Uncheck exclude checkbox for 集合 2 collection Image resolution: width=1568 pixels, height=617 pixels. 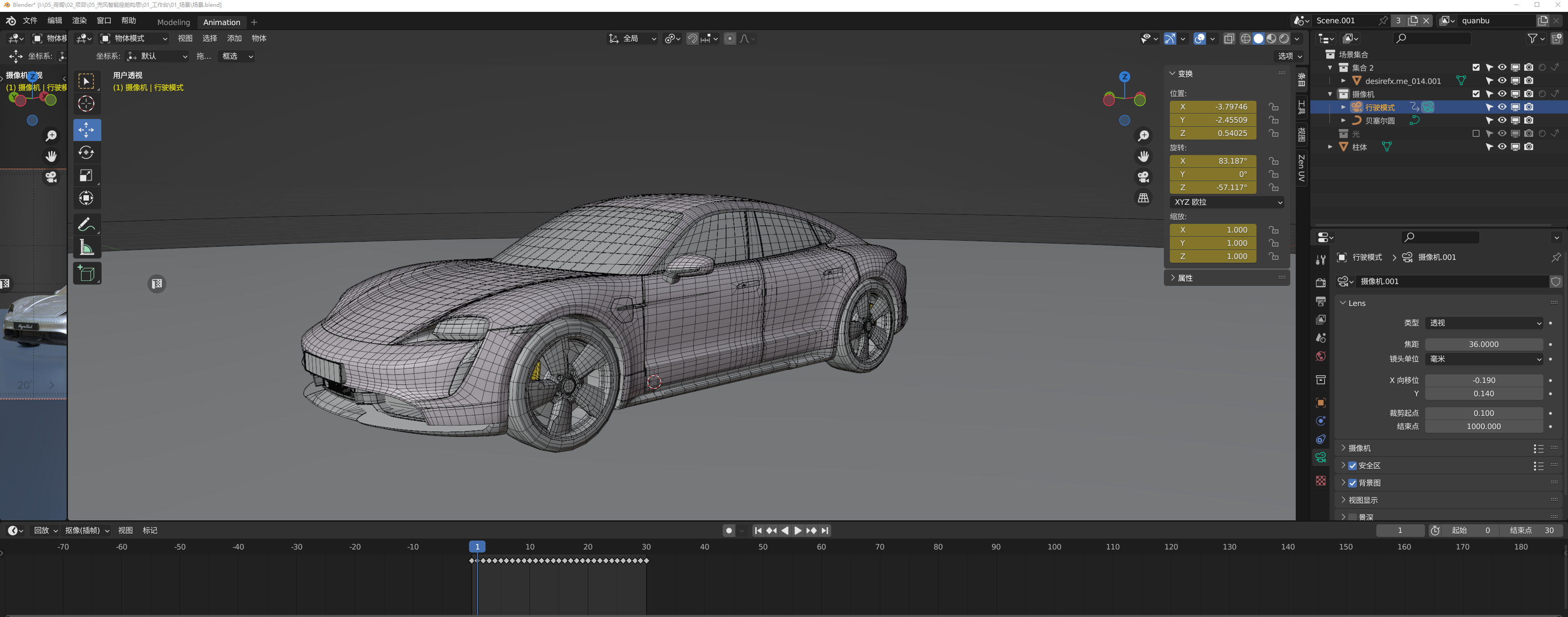1475,67
